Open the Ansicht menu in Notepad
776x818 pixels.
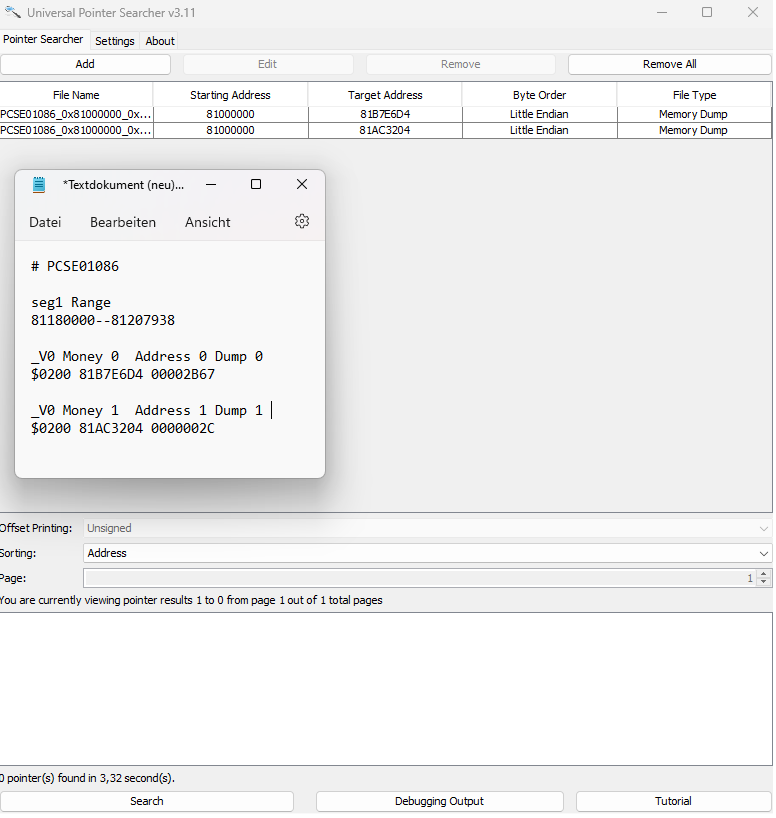pos(208,222)
